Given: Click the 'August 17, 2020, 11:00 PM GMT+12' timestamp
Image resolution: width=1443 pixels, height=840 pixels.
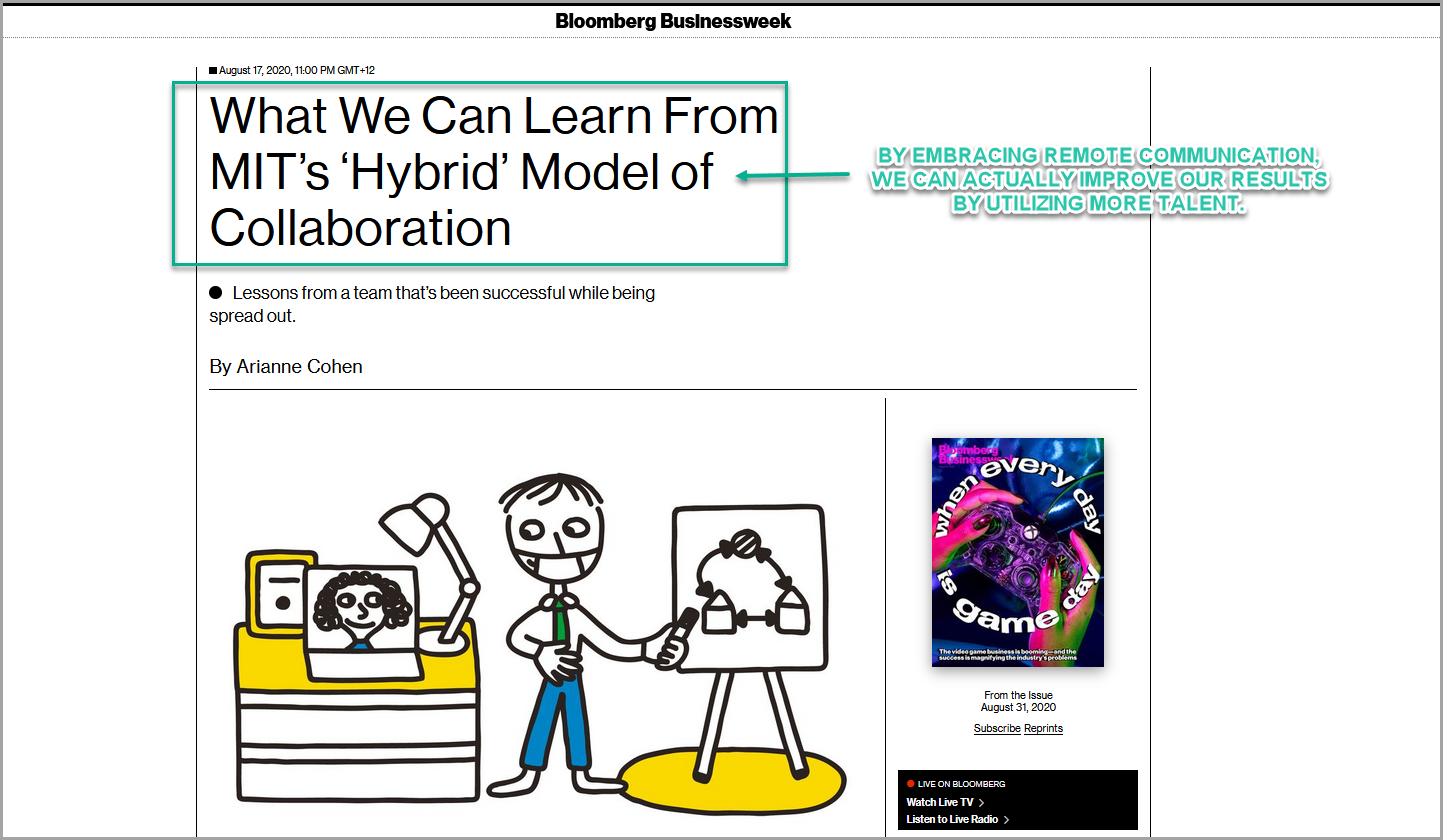Looking at the screenshot, I should tap(297, 70).
